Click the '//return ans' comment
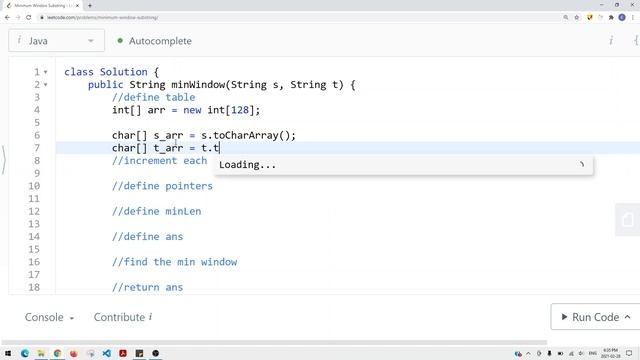The width and height of the screenshot is (640, 360). tap(147, 287)
